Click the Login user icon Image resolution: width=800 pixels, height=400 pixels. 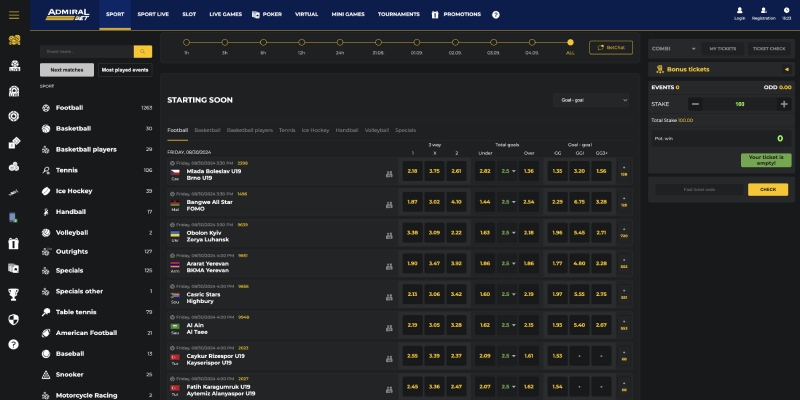(x=739, y=10)
